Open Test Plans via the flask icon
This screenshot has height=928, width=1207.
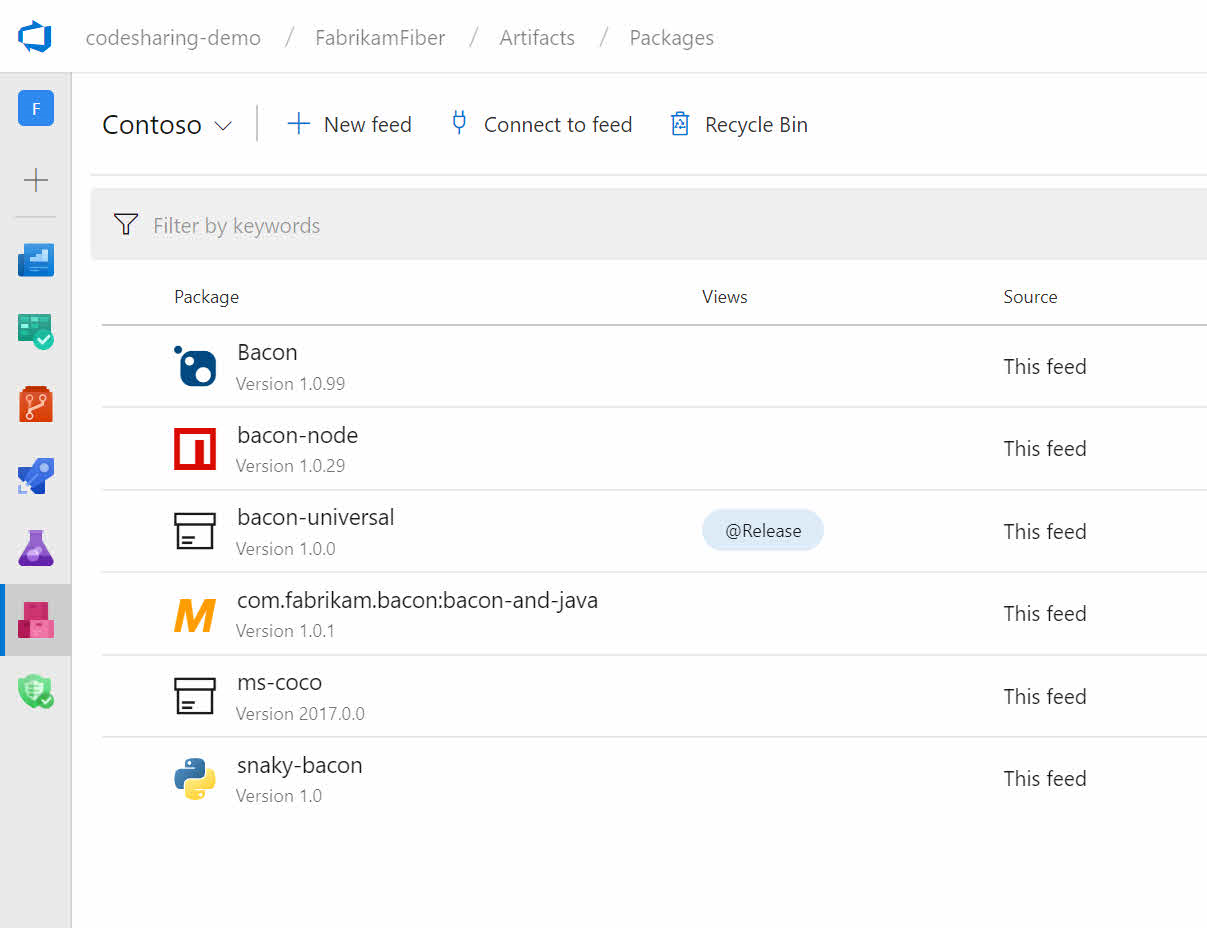(36, 548)
